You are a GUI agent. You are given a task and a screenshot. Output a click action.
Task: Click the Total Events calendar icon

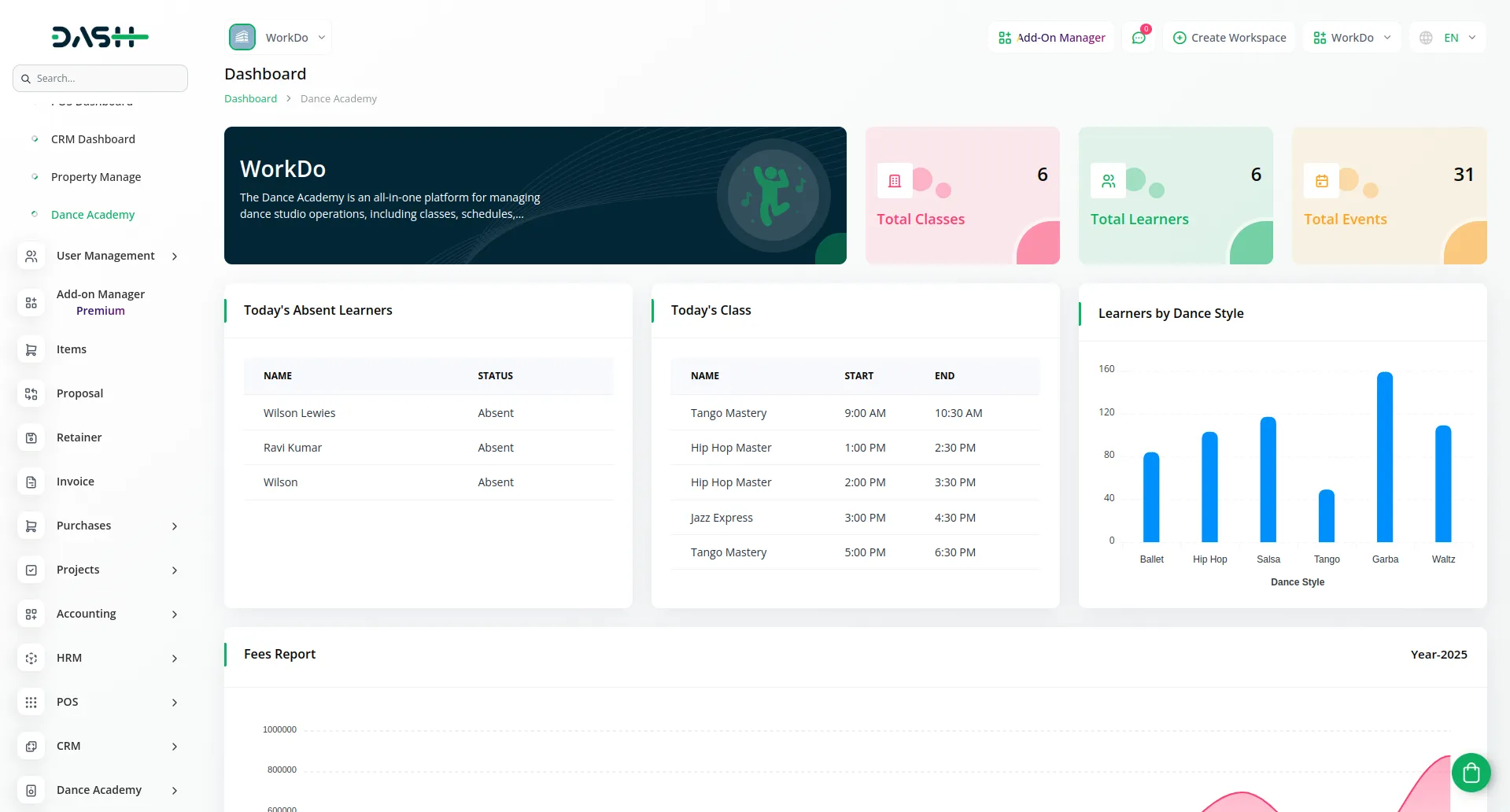coord(1321,181)
